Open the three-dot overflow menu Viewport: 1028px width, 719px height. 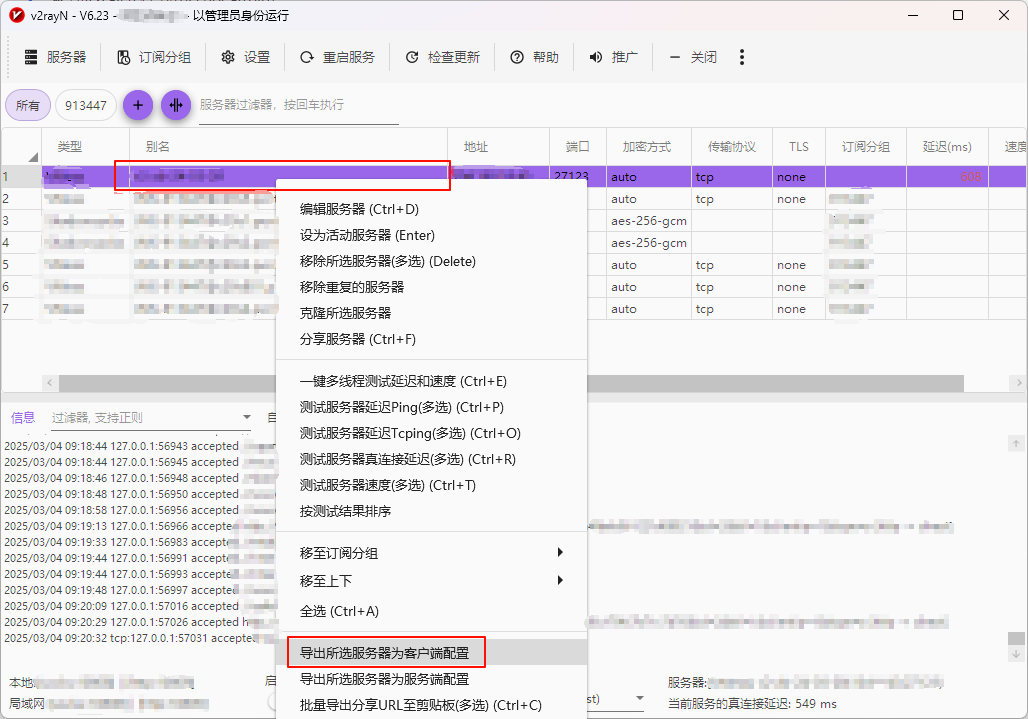point(742,57)
